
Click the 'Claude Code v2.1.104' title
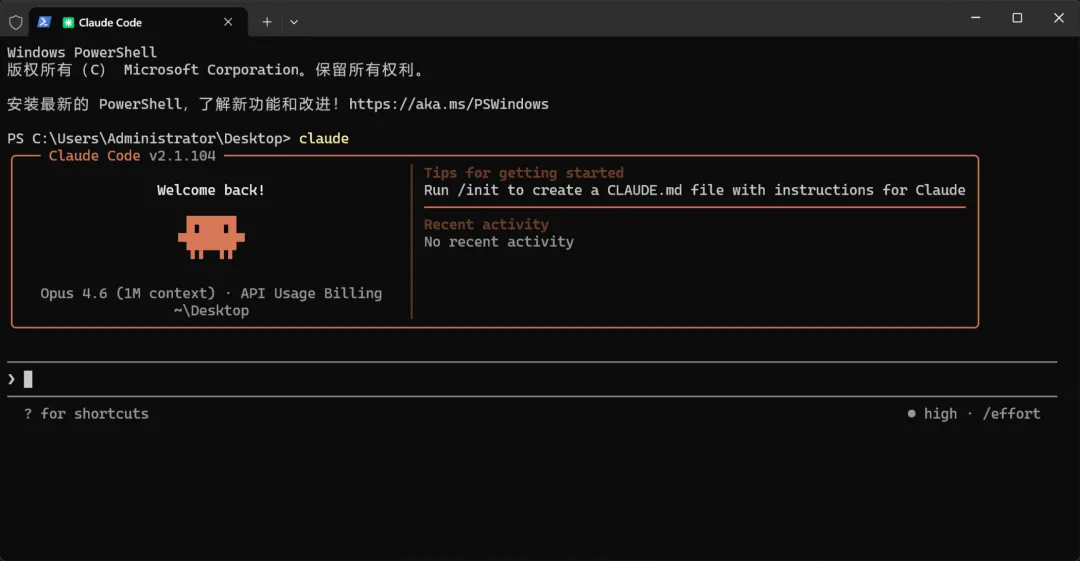[132, 156]
